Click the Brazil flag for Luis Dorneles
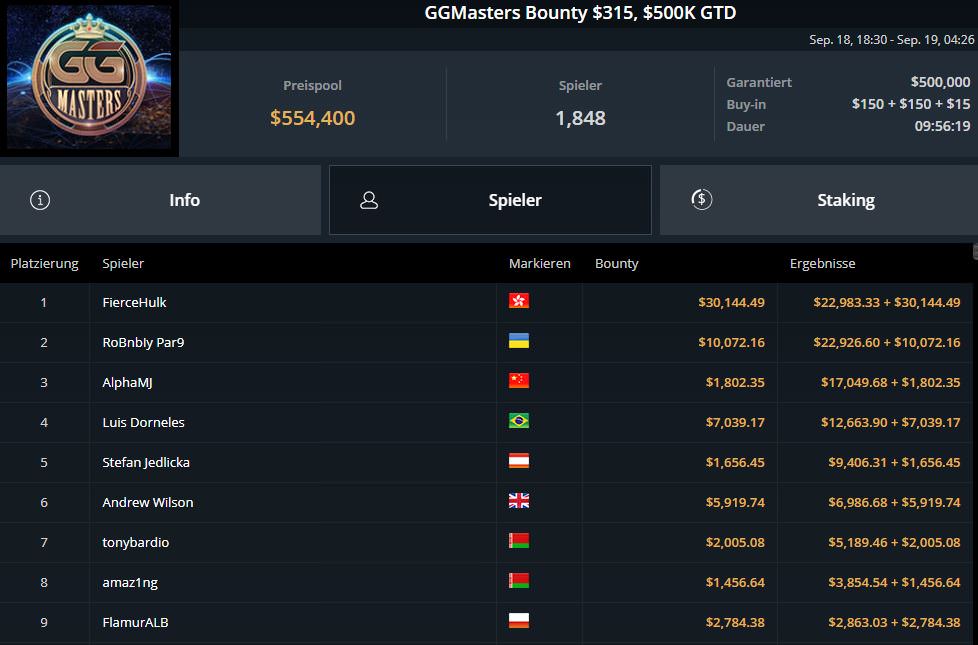Screen dimensions: 978x645 pyautogui.click(x=519, y=420)
